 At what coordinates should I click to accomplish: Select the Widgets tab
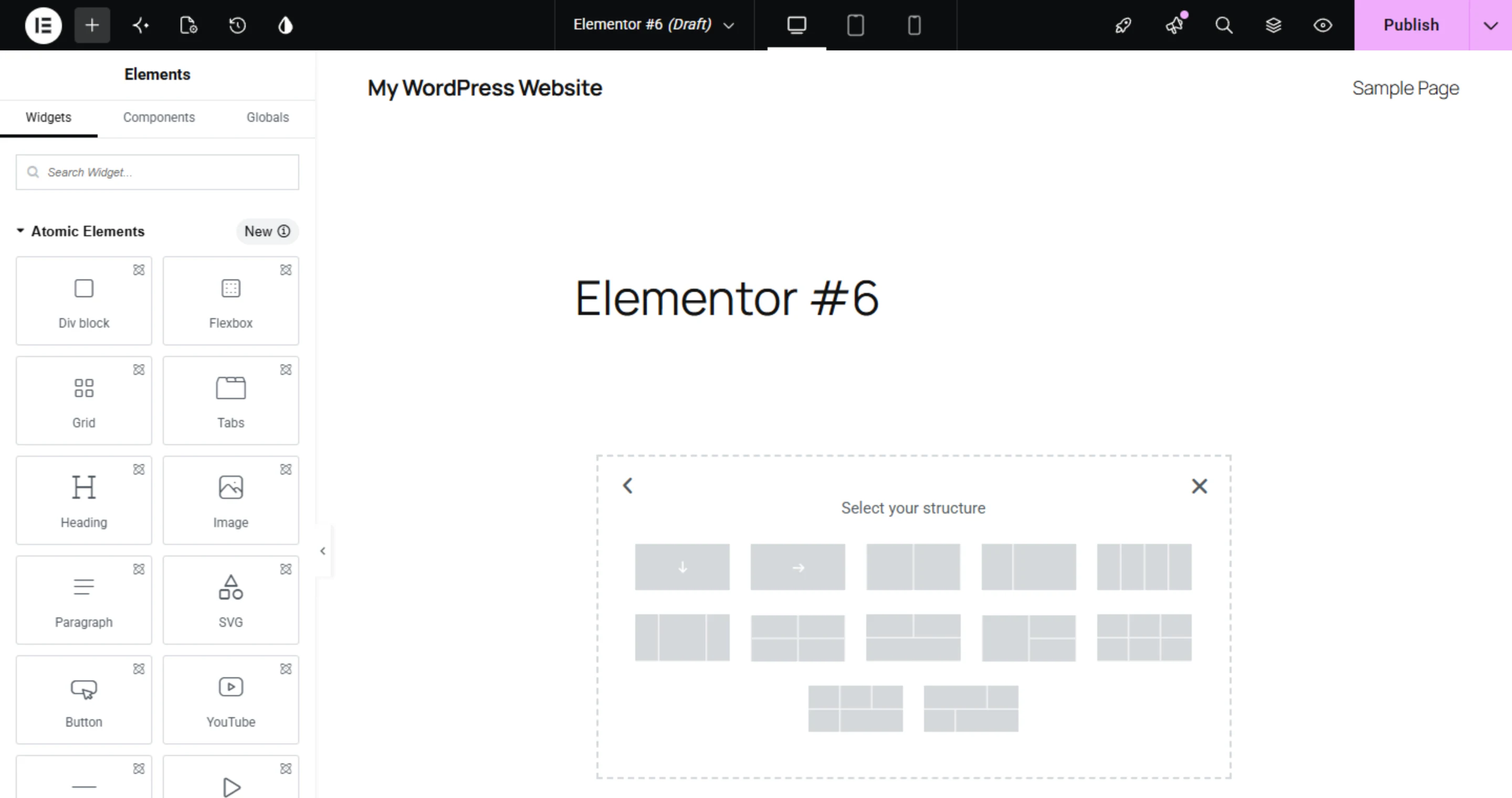[x=48, y=118]
